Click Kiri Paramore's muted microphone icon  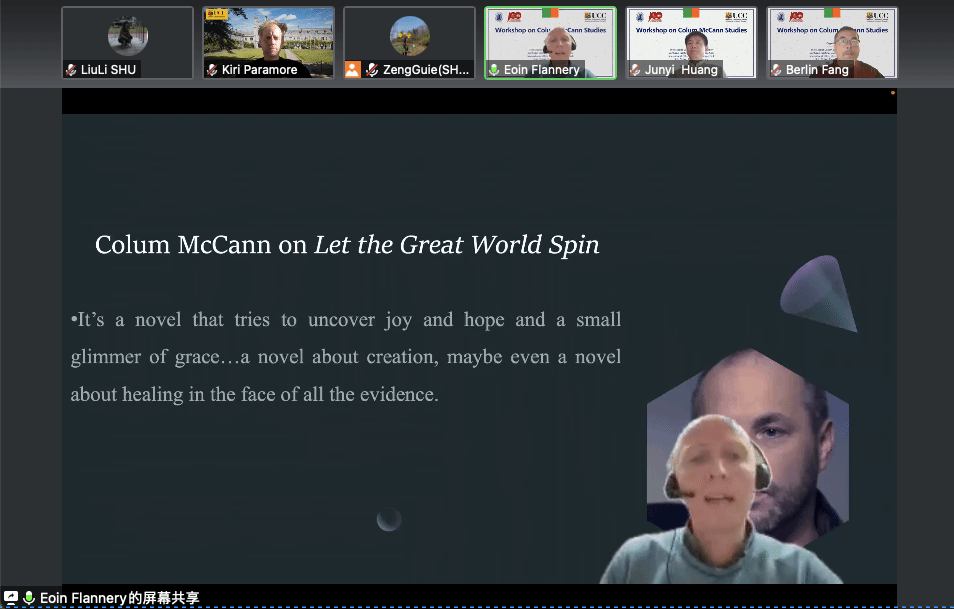tap(212, 71)
